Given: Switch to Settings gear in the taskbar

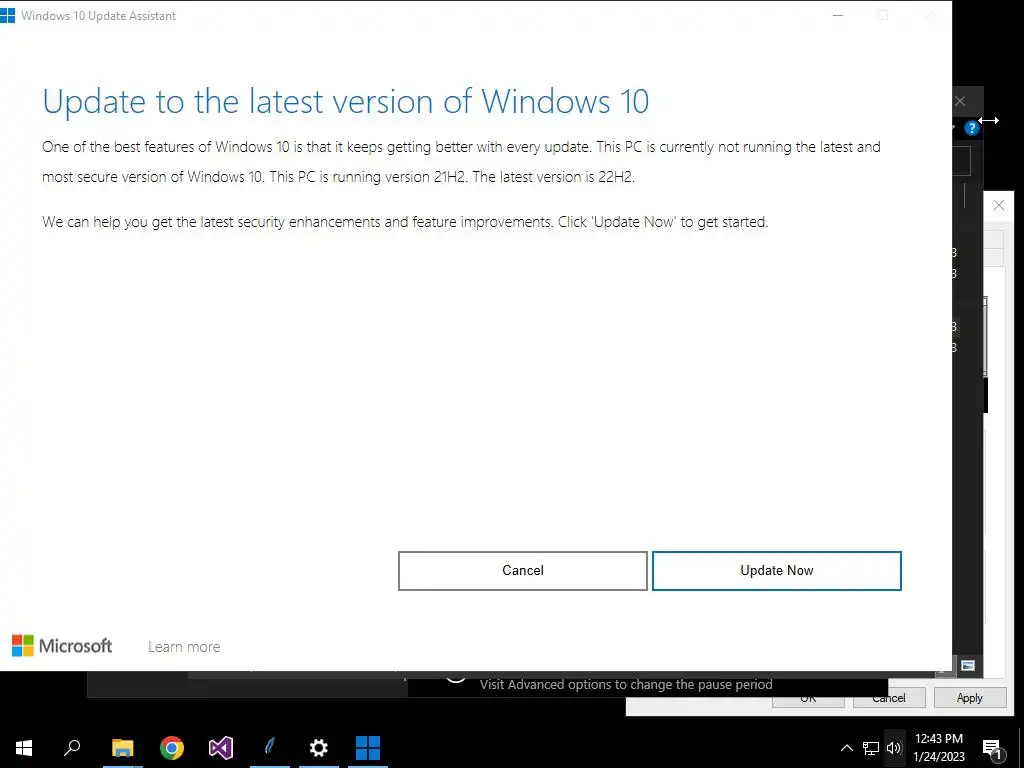Looking at the screenshot, I should click(x=319, y=748).
